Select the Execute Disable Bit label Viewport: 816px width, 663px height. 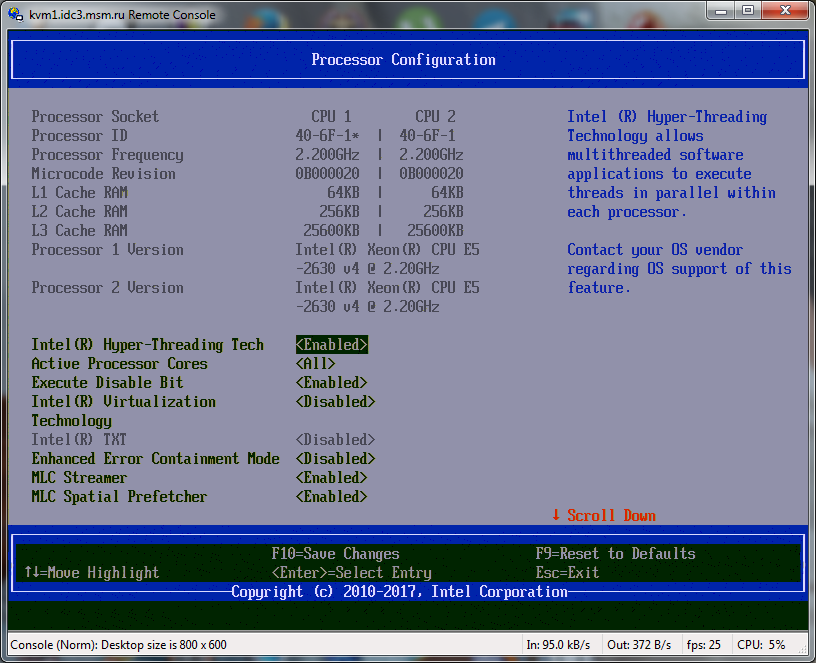107,382
